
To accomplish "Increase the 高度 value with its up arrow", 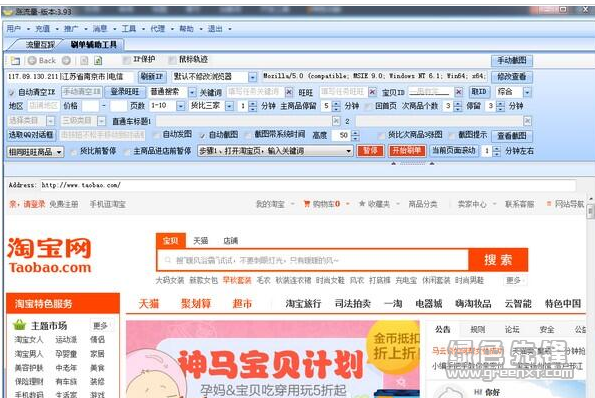I will point(355,133).
